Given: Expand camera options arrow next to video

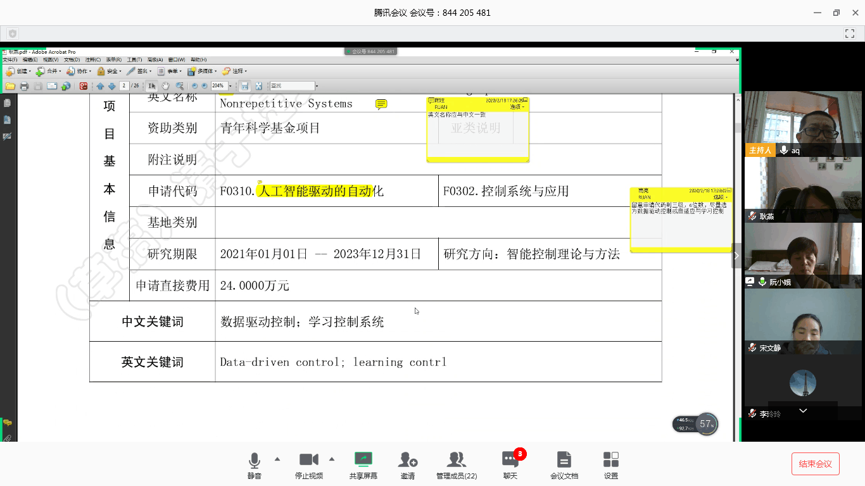Looking at the screenshot, I should (332, 460).
